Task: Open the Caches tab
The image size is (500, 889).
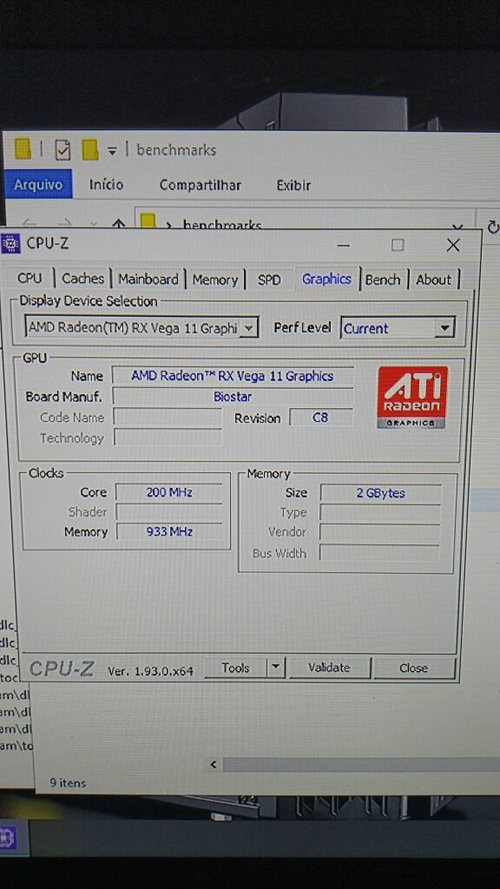Action: click(83, 278)
